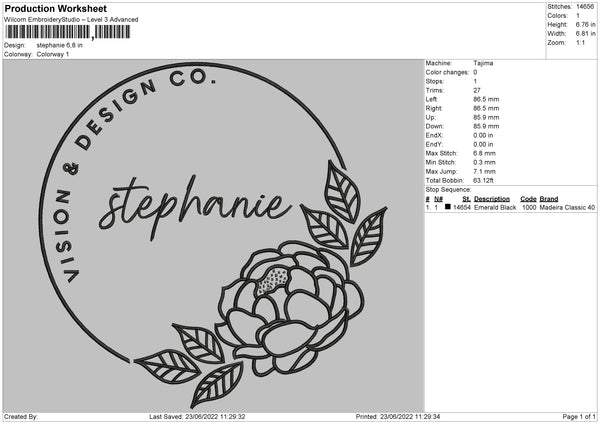Click the Trims value 27
Image resolution: width=600 pixels, height=424 pixels.
tap(476, 90)
